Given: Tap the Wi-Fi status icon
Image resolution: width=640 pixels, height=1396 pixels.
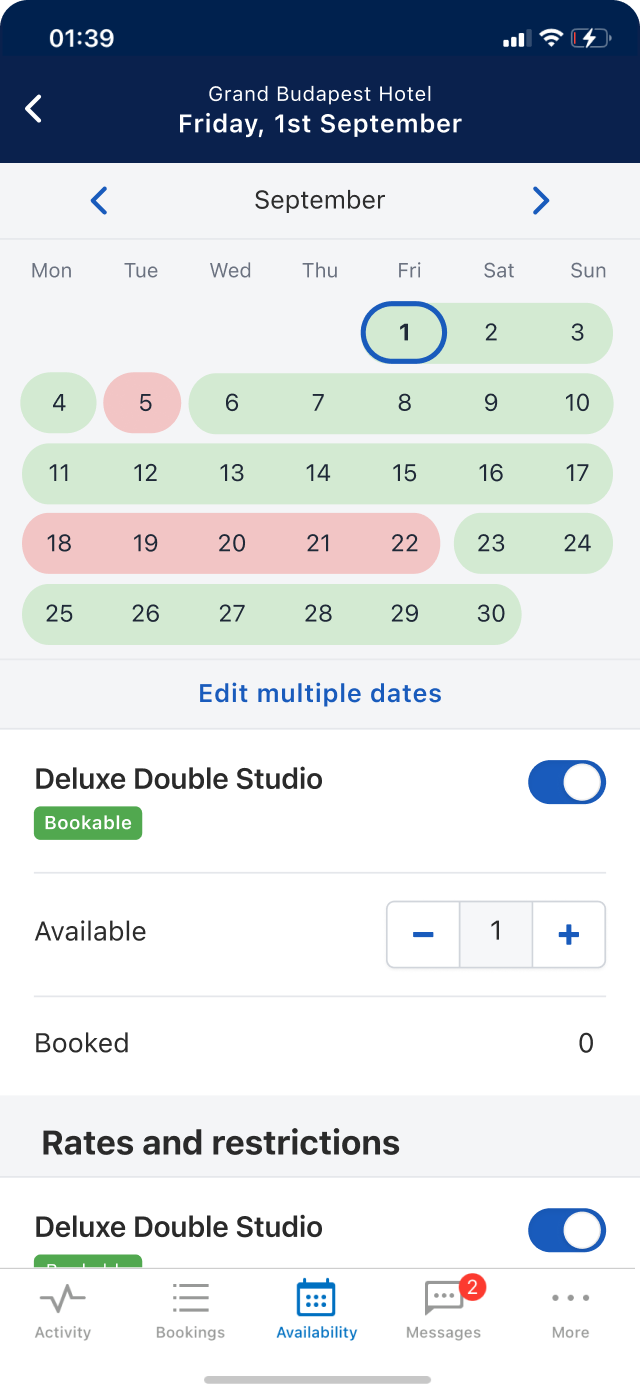Looking at the screenshot, I should 550,38.
